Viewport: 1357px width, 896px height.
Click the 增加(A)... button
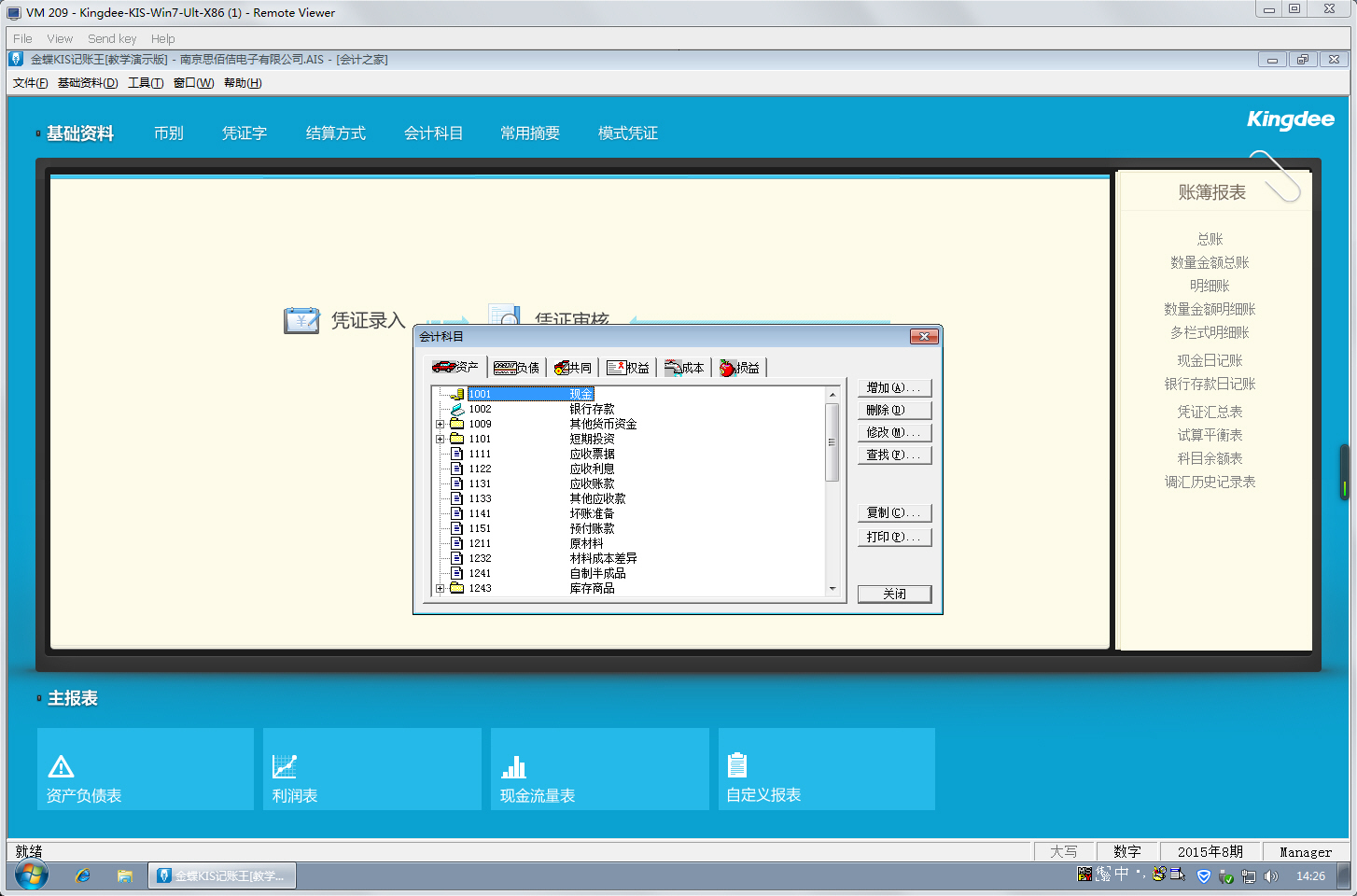click(x=894, y=387)
